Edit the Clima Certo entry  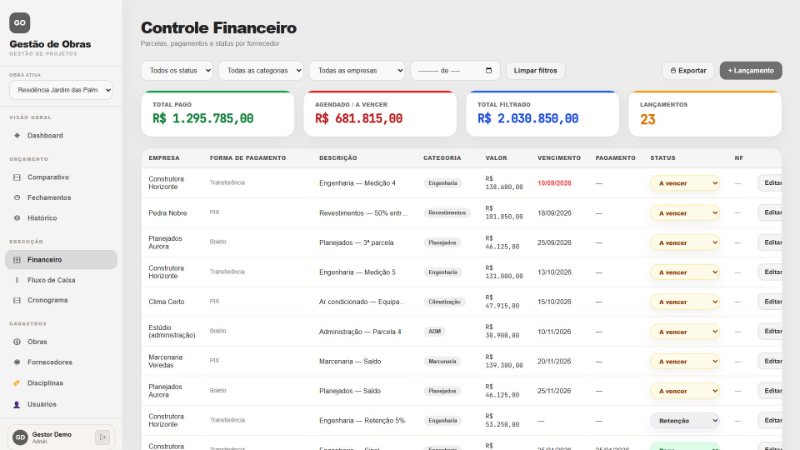point(771,302)
